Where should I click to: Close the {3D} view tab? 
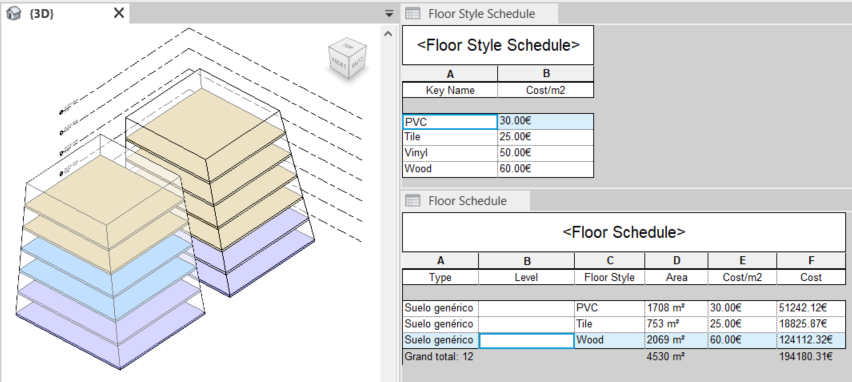point(118,14)
